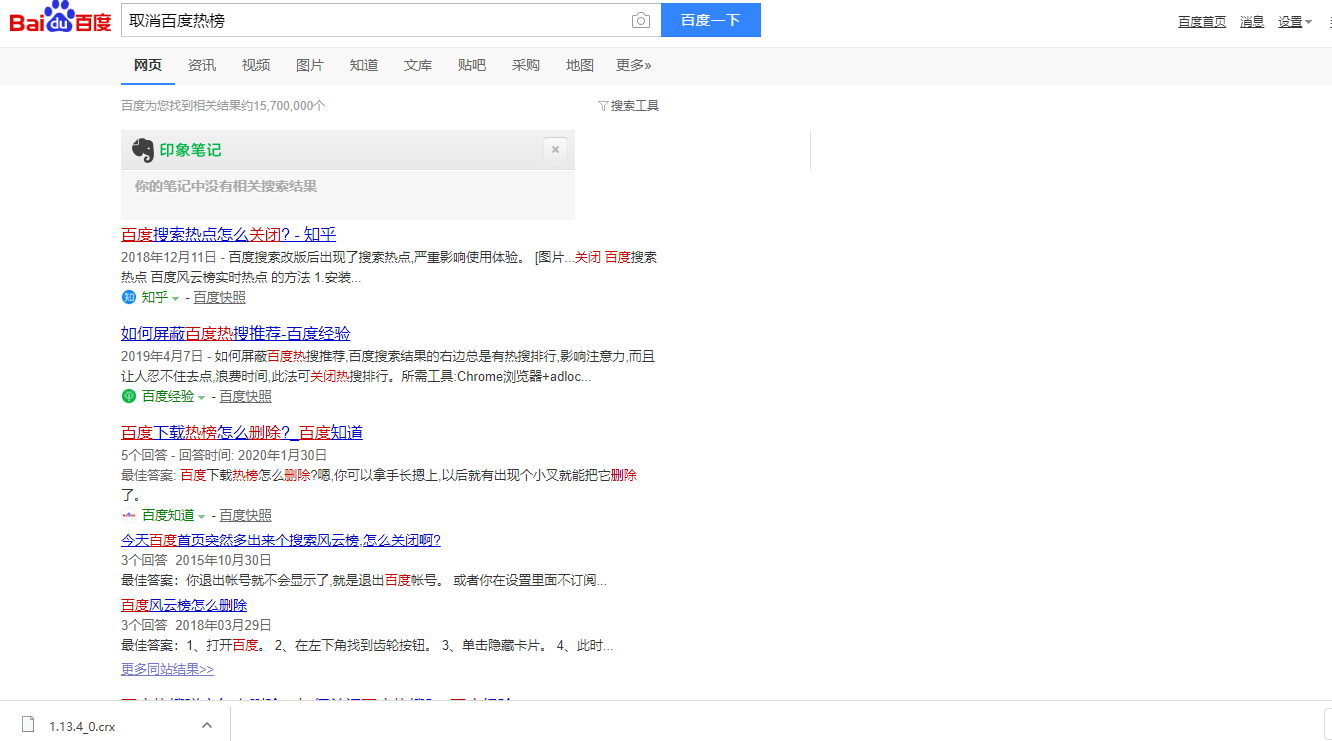Open download options for 1.13.4_0.crx

click(x=207, y=726)
